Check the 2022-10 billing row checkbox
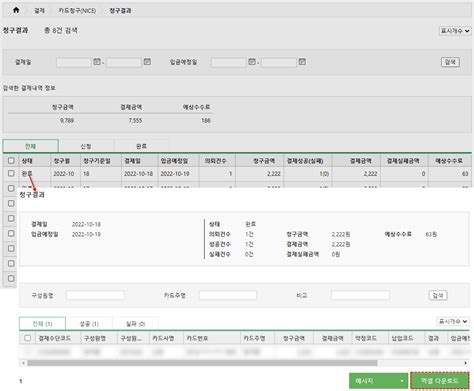Viewport: 474px width, 391px height. tap(11, 173)
